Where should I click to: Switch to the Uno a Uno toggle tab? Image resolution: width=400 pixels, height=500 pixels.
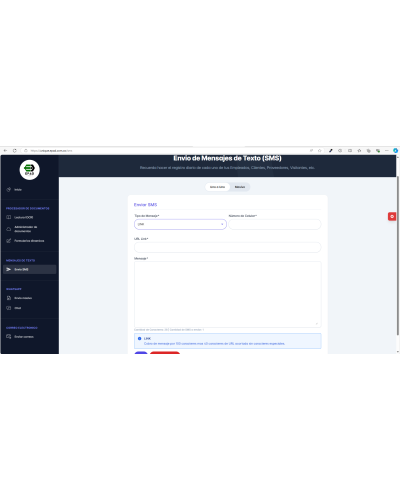pyautogui.click(x=217, y=187)
